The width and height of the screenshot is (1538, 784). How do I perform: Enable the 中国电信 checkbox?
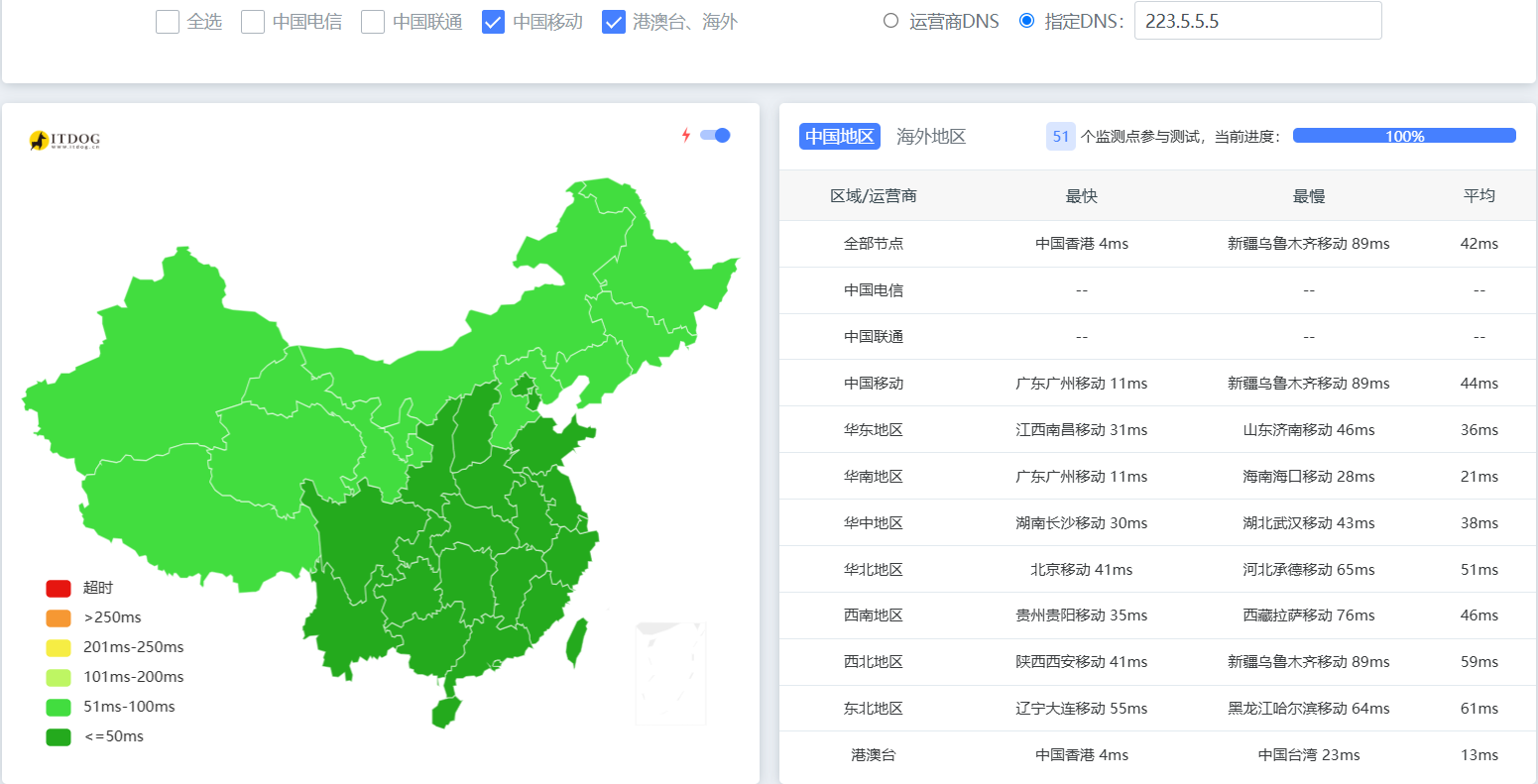(x=253, y=22)
